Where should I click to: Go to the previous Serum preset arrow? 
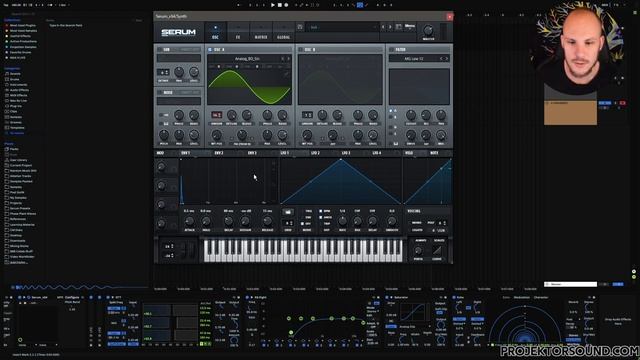pos(383,27)
